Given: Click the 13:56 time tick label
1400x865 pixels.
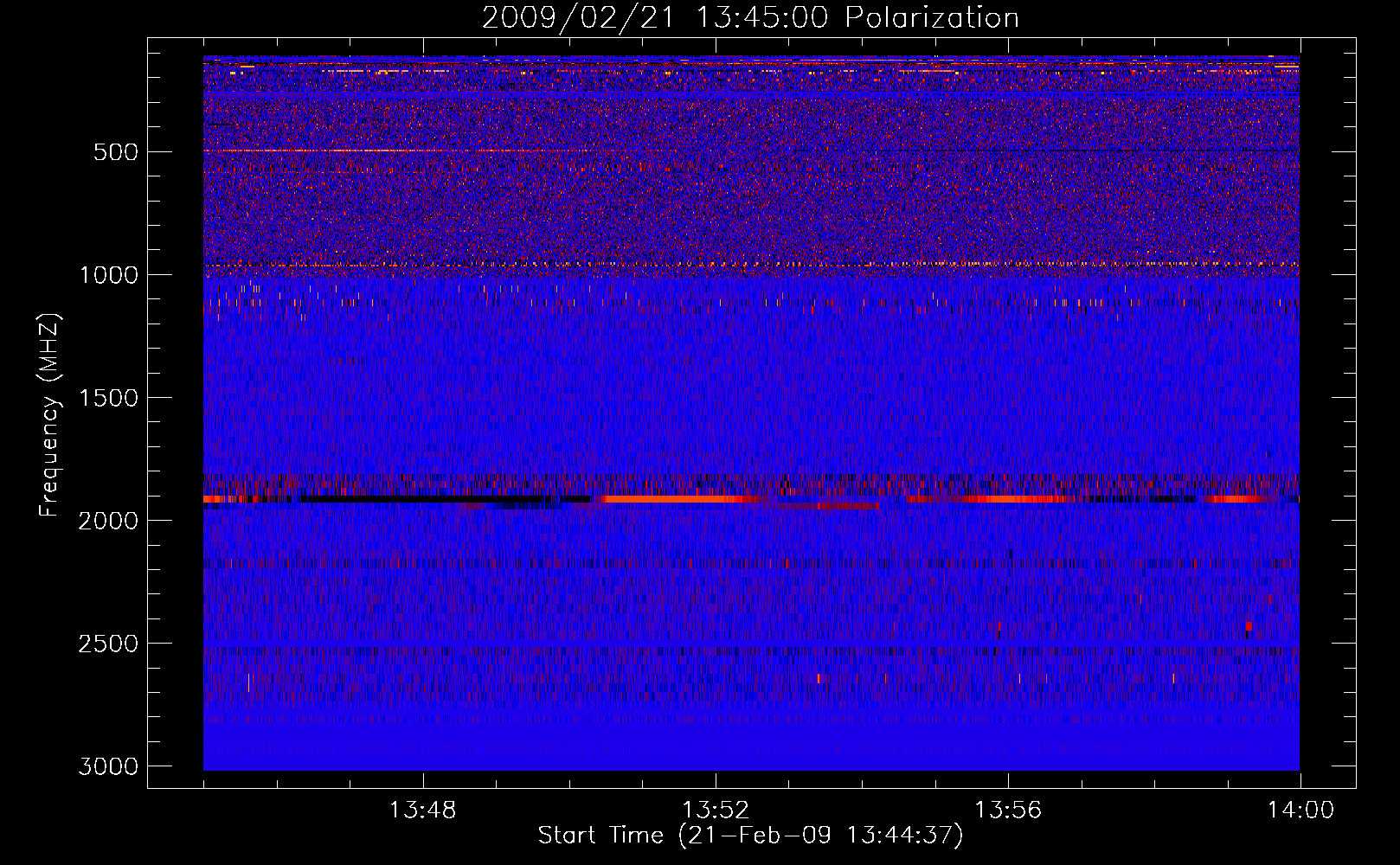Looking at the screenshot, I should 1008,811.
